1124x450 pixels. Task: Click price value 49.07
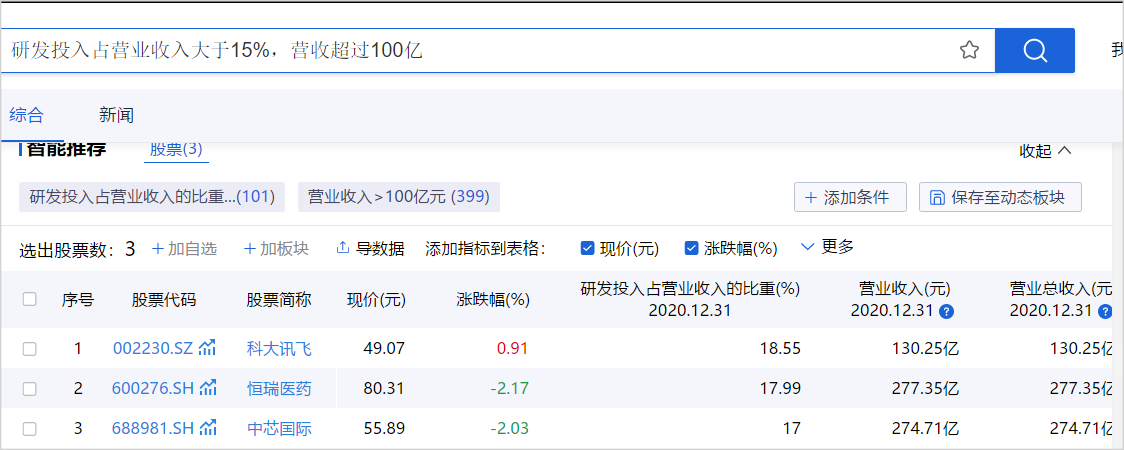[x=386, y=349]
